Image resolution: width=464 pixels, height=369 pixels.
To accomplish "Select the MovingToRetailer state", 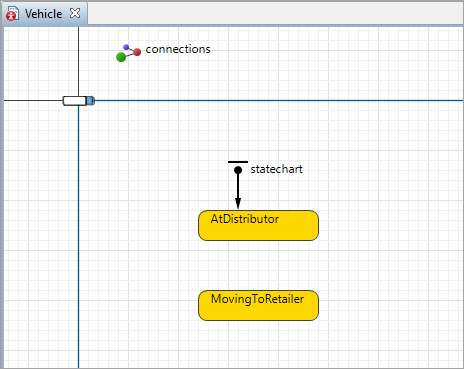I will (x=258, y=305).
